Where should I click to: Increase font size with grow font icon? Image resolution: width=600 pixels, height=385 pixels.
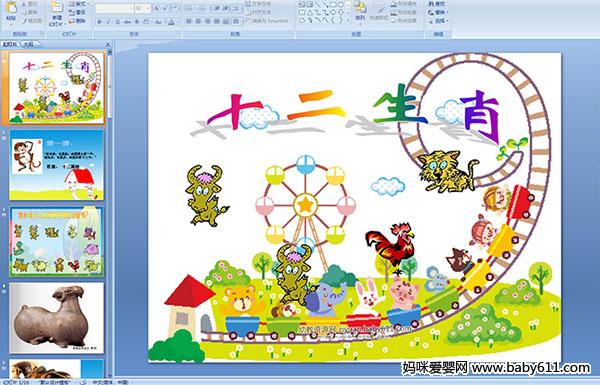coord(157,8)
